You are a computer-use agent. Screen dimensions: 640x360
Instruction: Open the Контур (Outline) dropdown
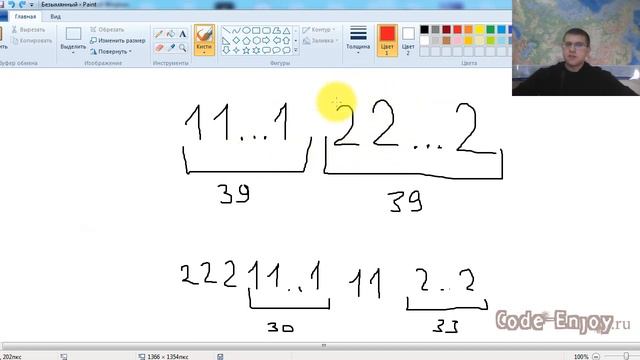pos(319,30)
